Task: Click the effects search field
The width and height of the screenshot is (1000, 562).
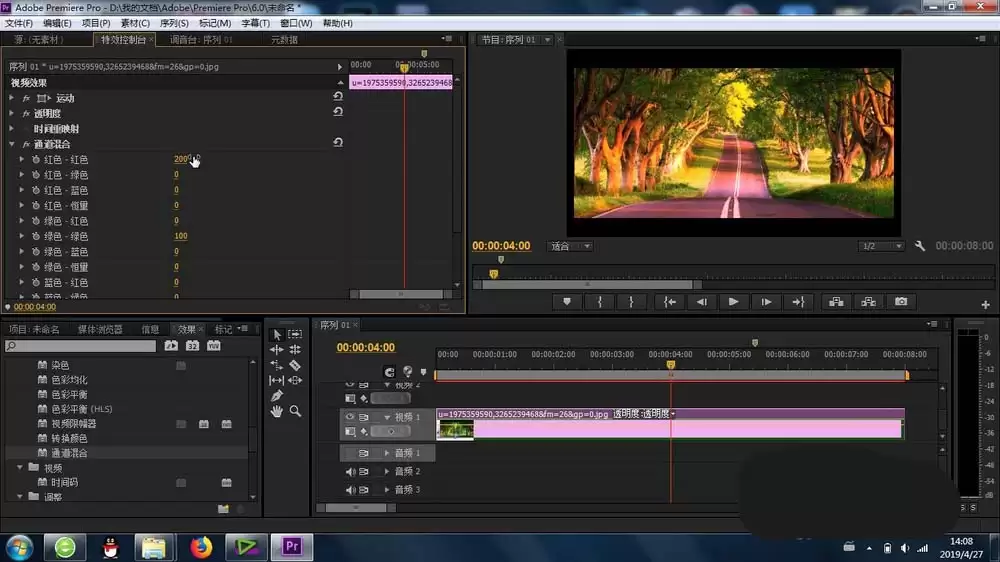Action: click(80, 346)
